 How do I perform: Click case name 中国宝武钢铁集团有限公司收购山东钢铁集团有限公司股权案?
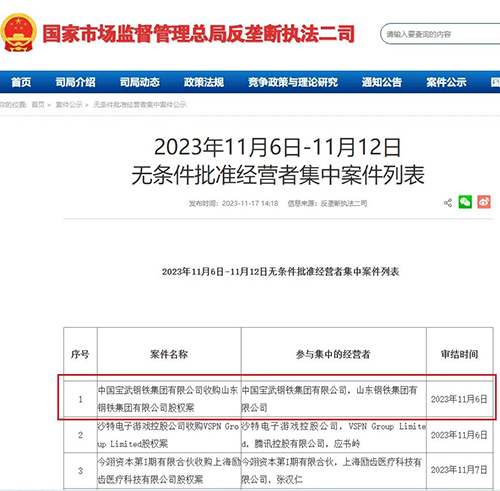coord(168,399)
